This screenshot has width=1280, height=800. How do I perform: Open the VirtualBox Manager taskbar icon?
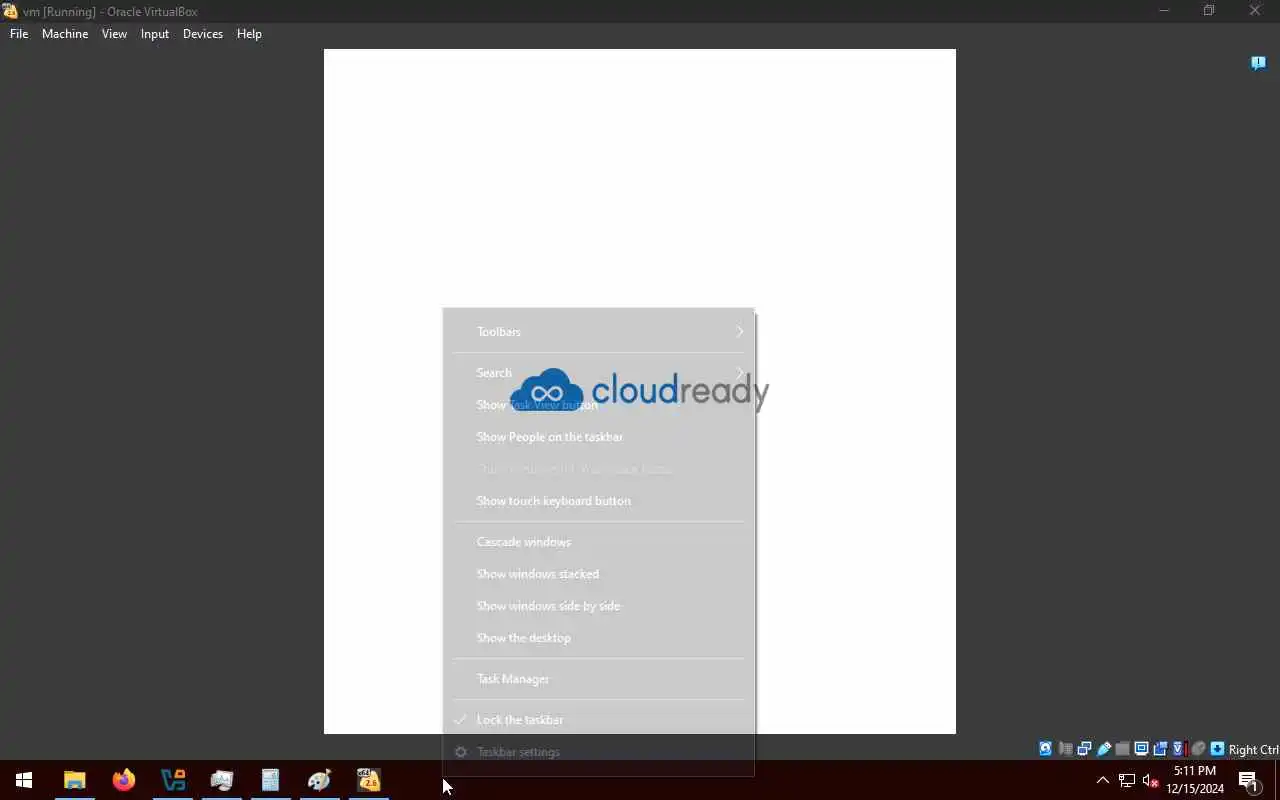[173, 780]
